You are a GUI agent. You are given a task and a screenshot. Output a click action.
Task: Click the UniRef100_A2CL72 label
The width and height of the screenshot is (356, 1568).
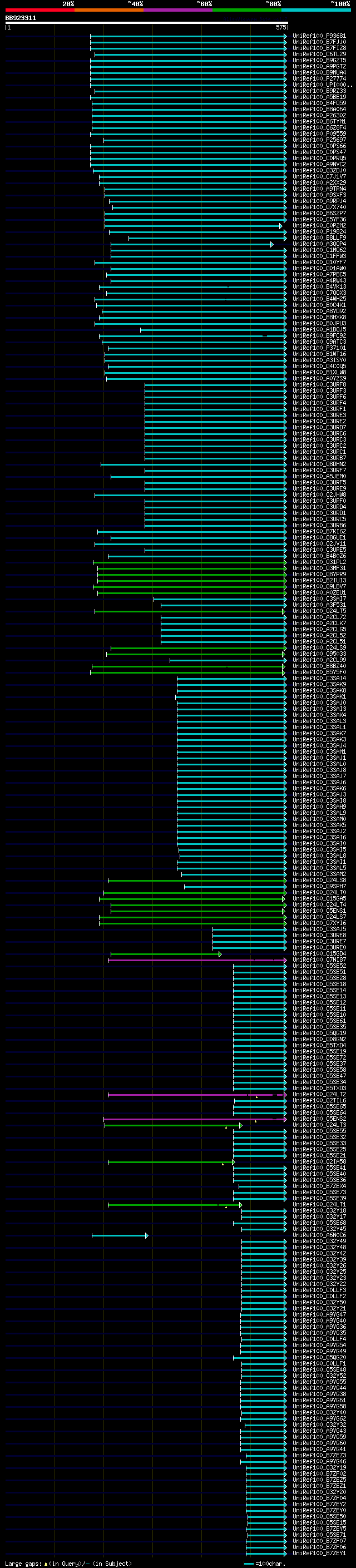point(319,617)
